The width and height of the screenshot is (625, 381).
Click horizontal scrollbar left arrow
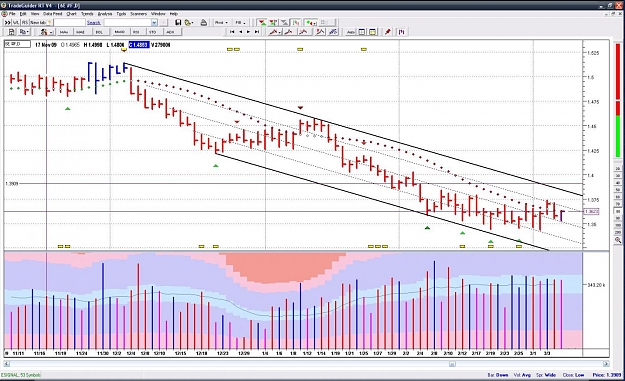click(x=7, y=363)
